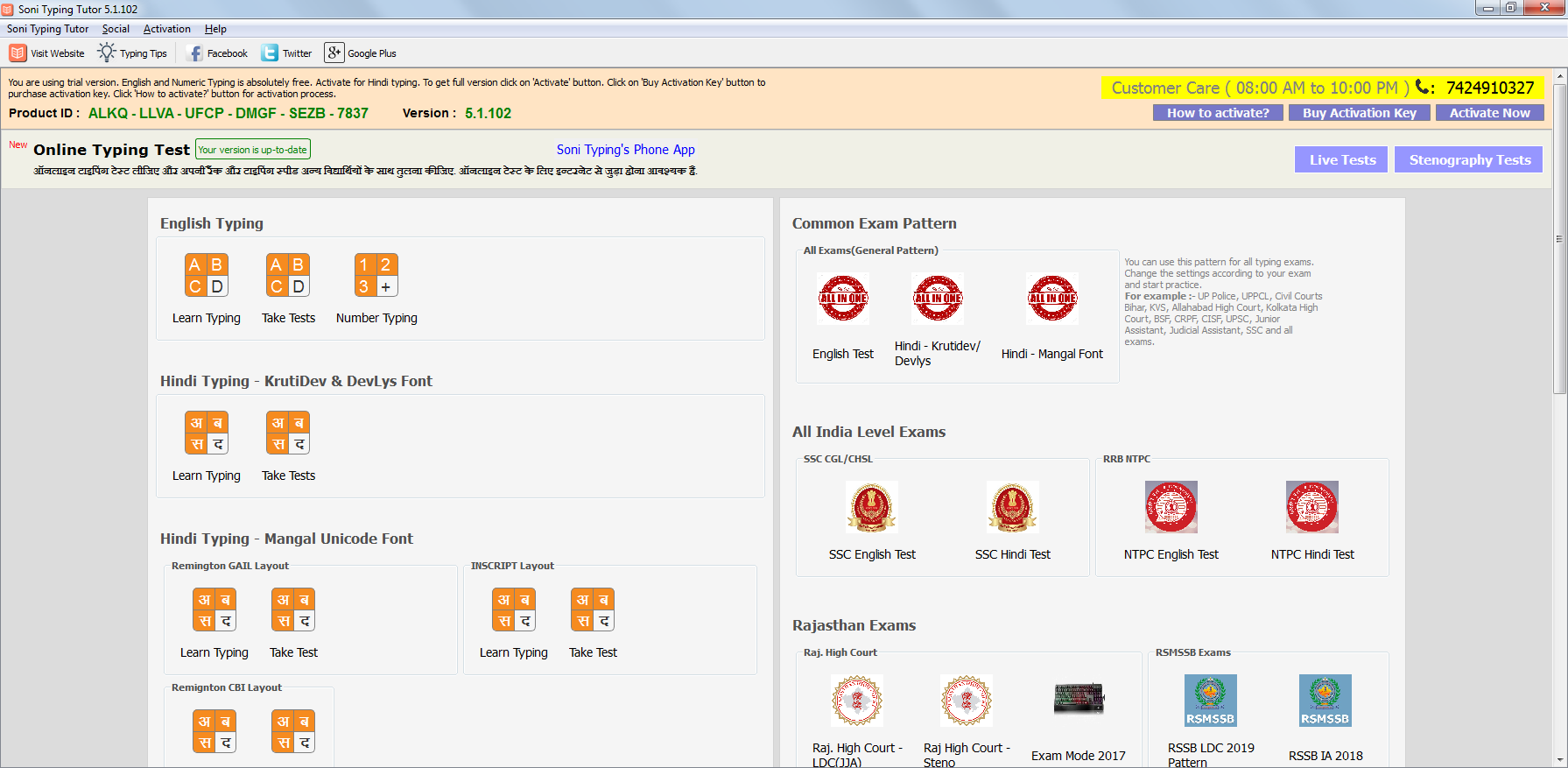Open RSSB LDC 2019 Pattern icon
1568x768 pixels.
(x=1211, y=701)
